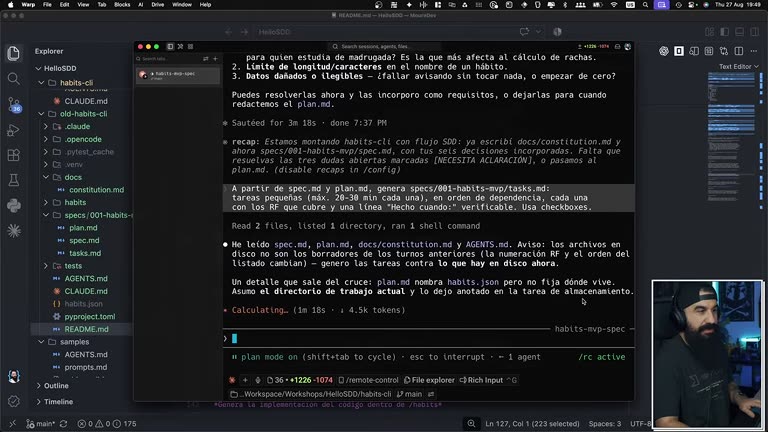Open the editor More Actions ellipsis
Viewport: 768px width, 432px height.
[x=754, y=51]
